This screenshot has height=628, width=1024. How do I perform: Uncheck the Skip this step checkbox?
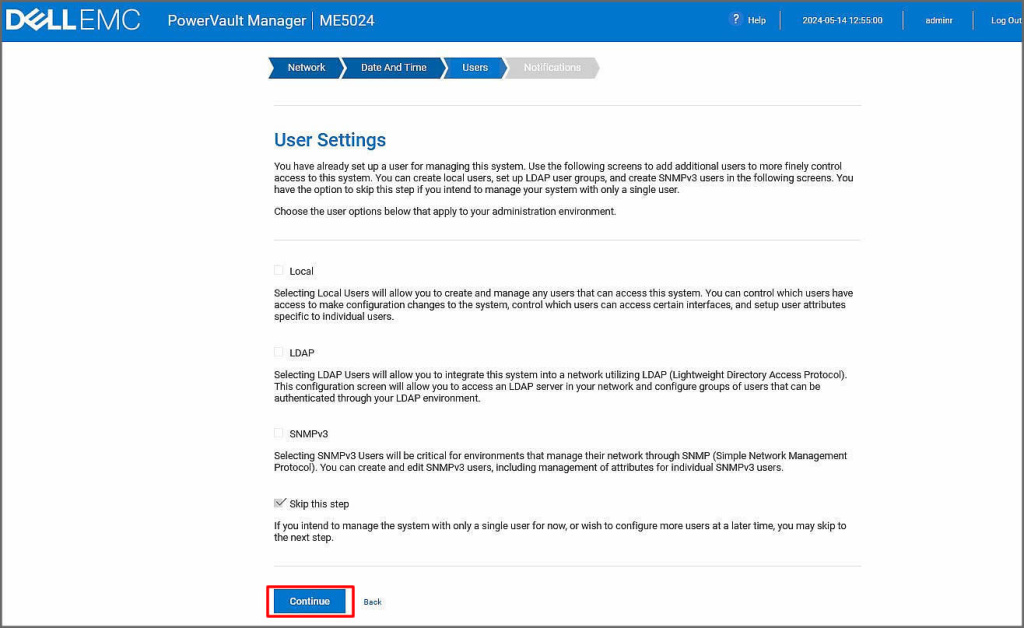coord(279,504)
